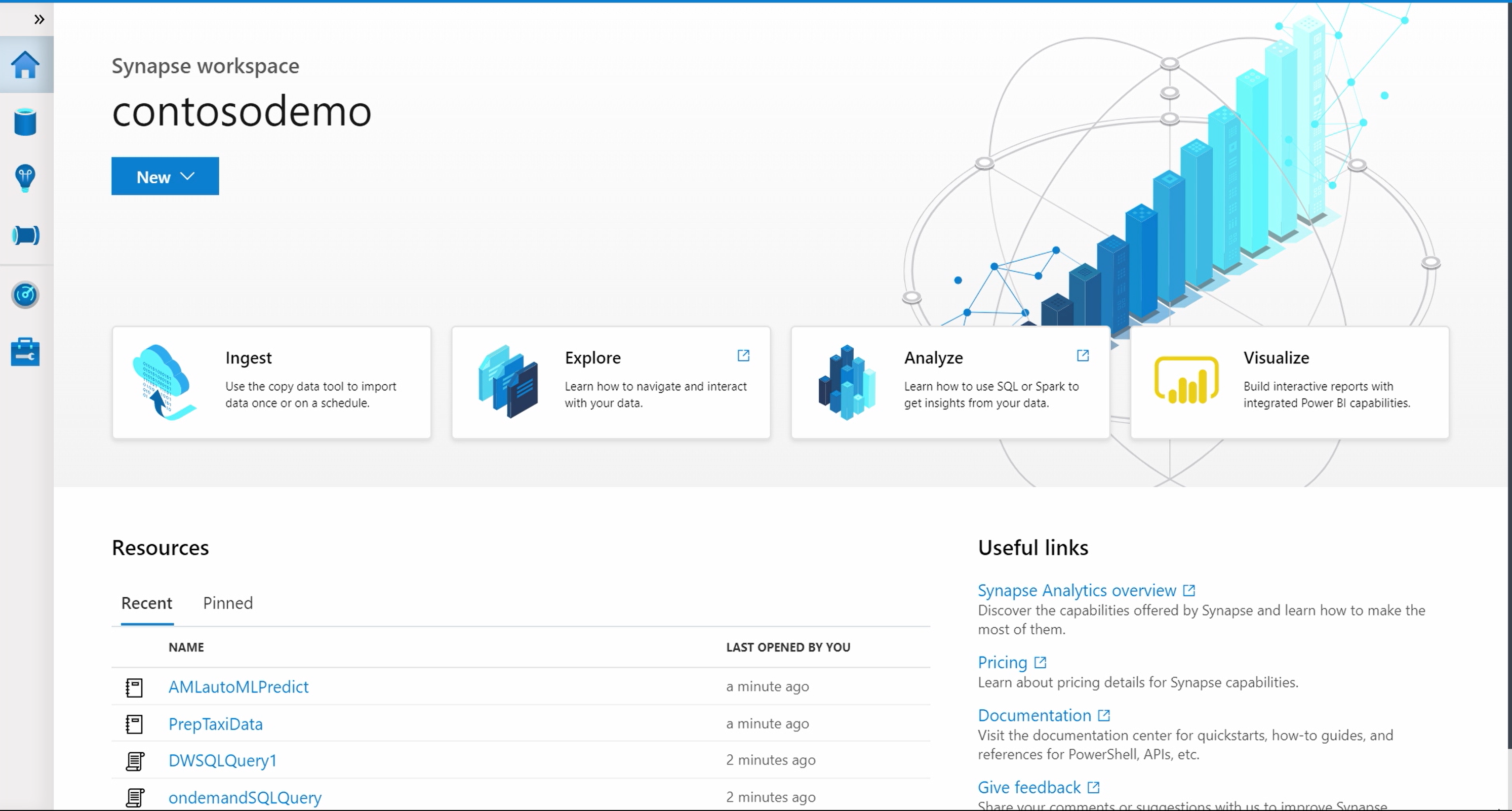This screenshot has width=1512, height=811.
Task: Click notebook icon beside PrepTaxiData
Action: [134, 724]
